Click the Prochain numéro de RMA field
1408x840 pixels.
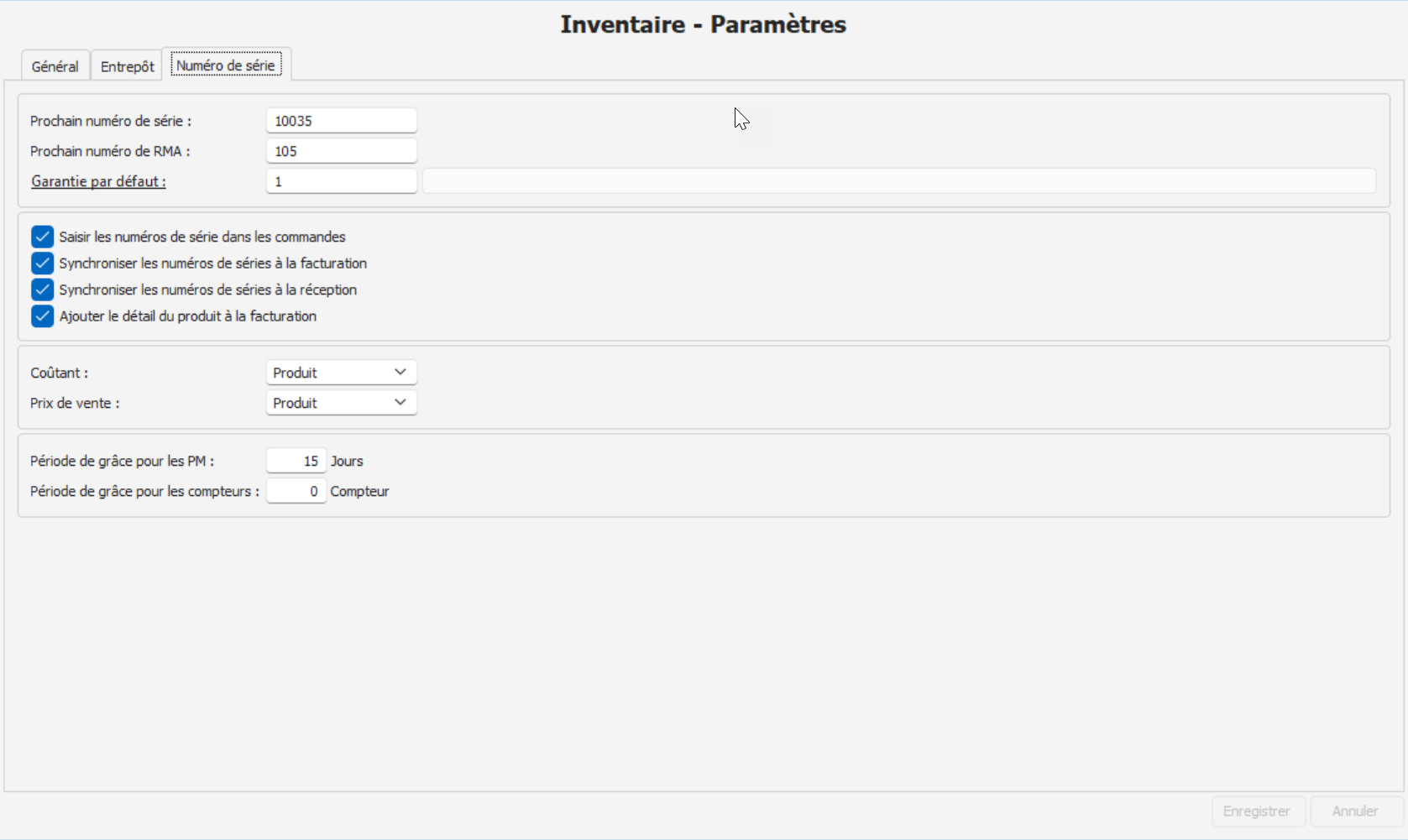pos(341,151)
